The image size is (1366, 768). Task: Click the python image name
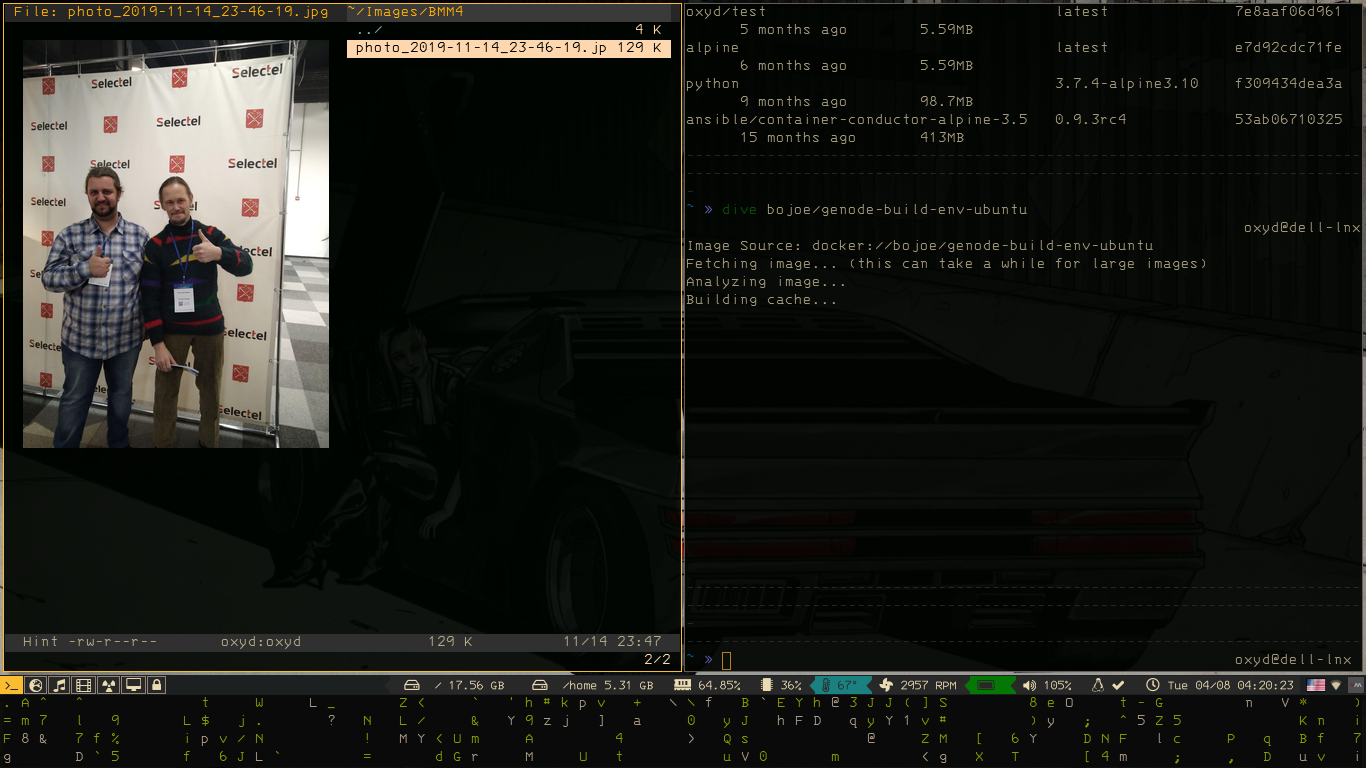[x=712, y=84]
